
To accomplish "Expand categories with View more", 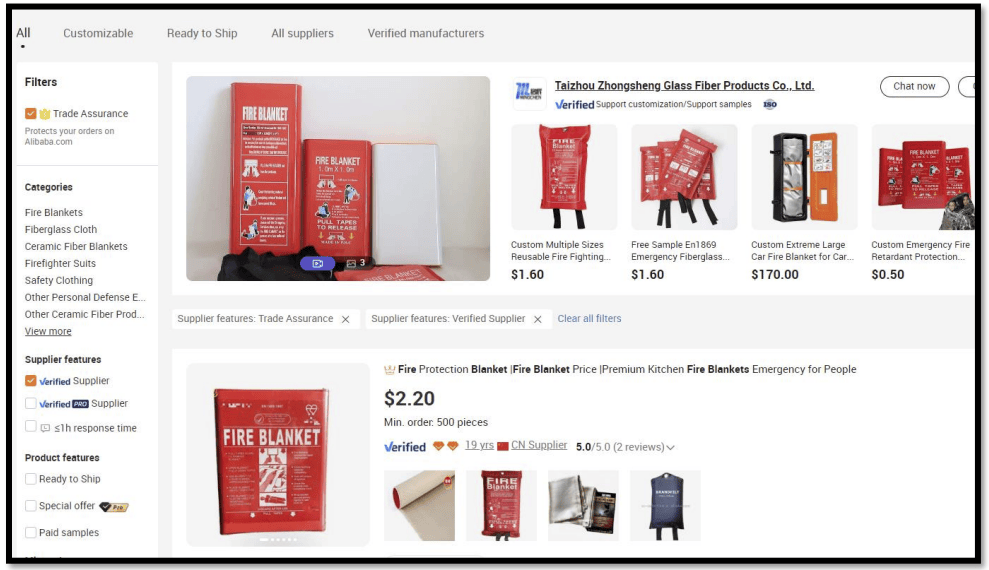I will point(48,332).
